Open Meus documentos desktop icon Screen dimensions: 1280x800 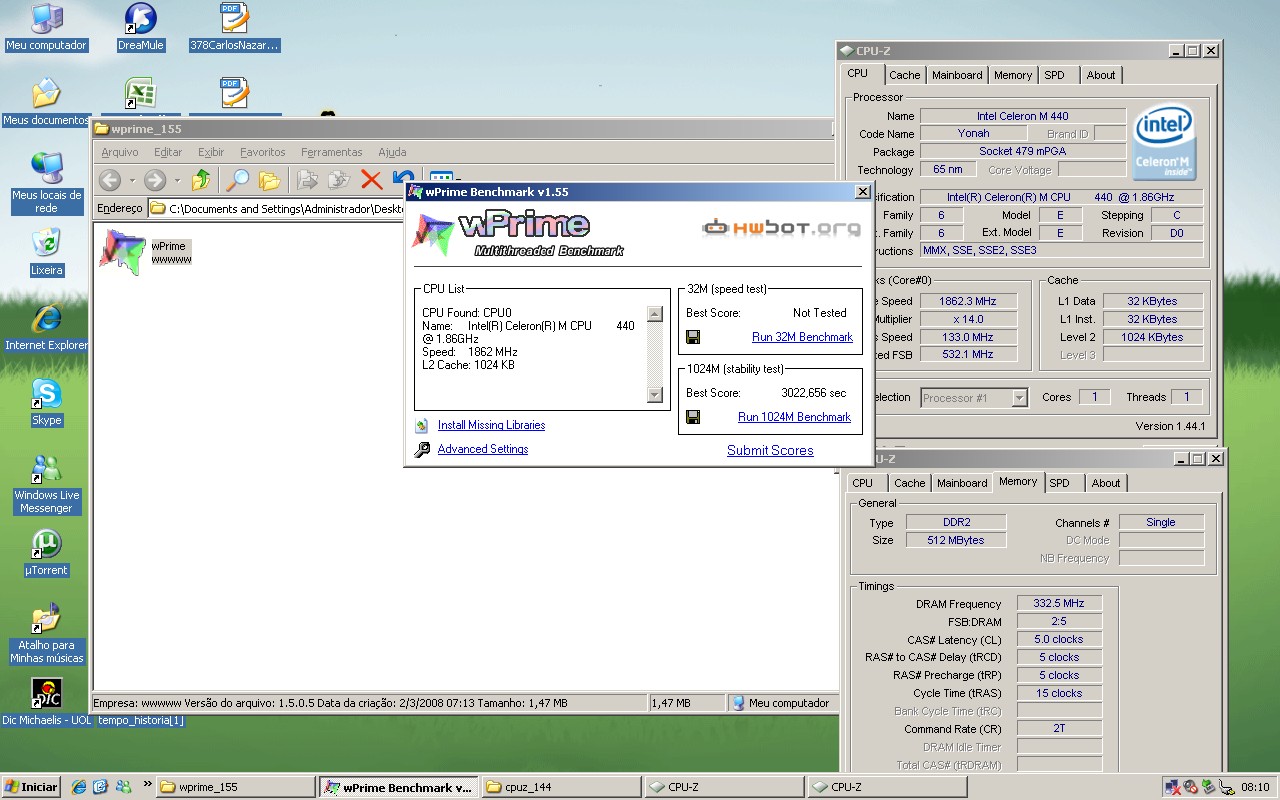[46, 102]
